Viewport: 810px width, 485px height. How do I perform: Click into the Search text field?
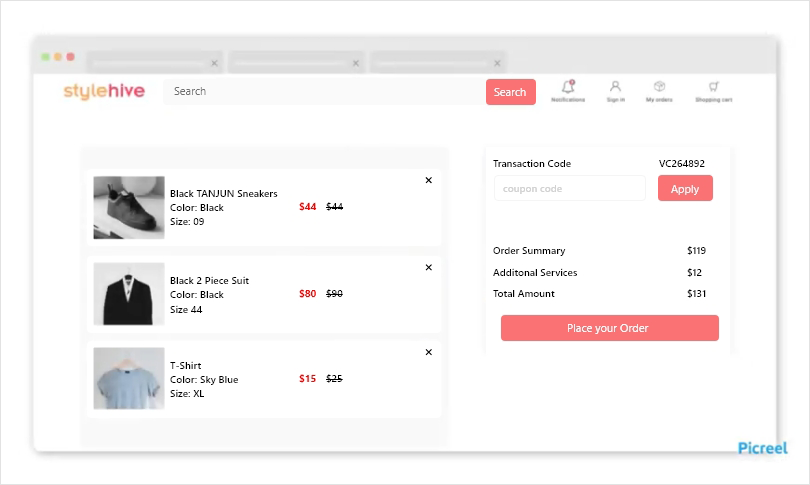(x=324, y=91)
